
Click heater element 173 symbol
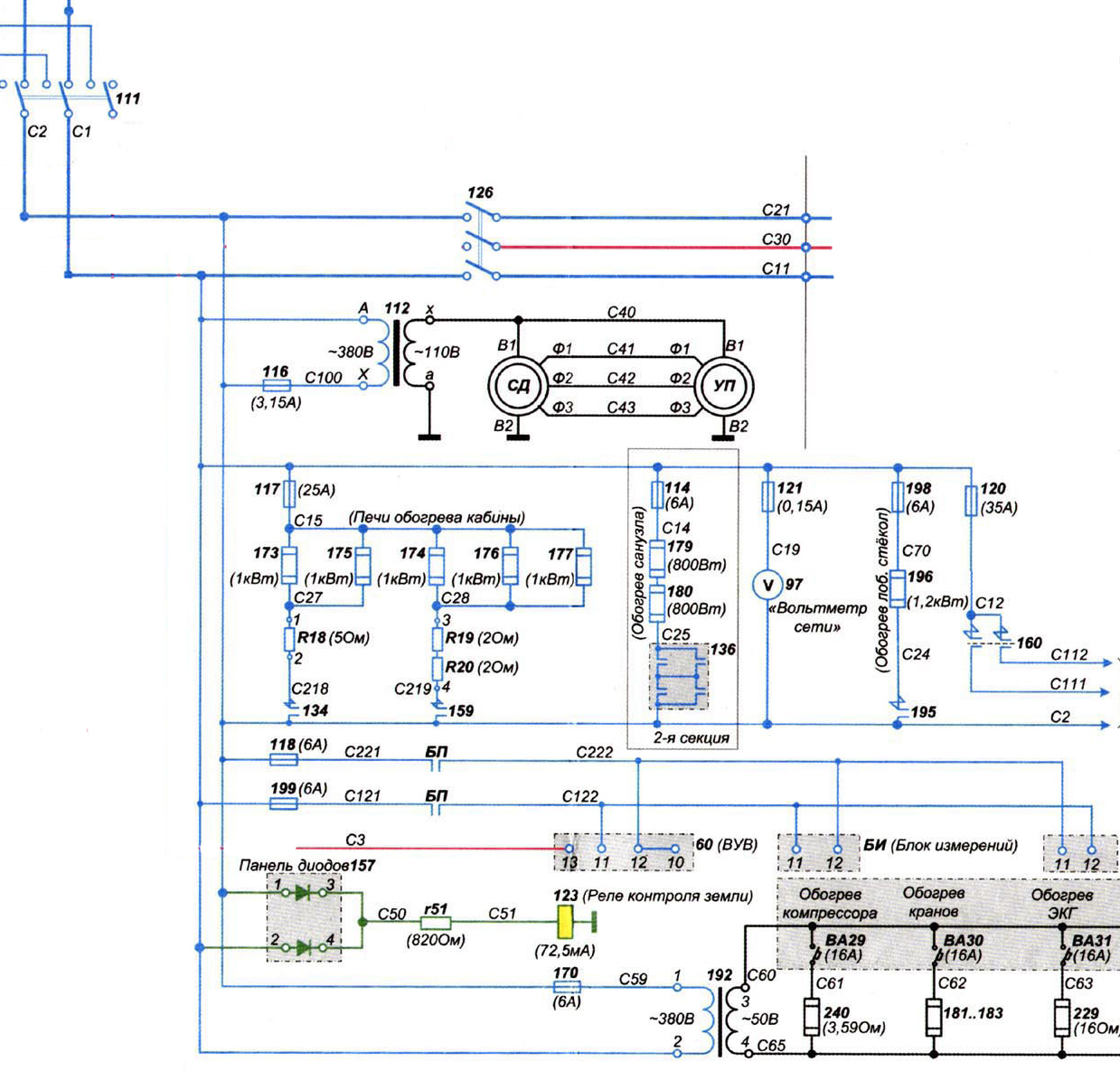coord(289,566)
